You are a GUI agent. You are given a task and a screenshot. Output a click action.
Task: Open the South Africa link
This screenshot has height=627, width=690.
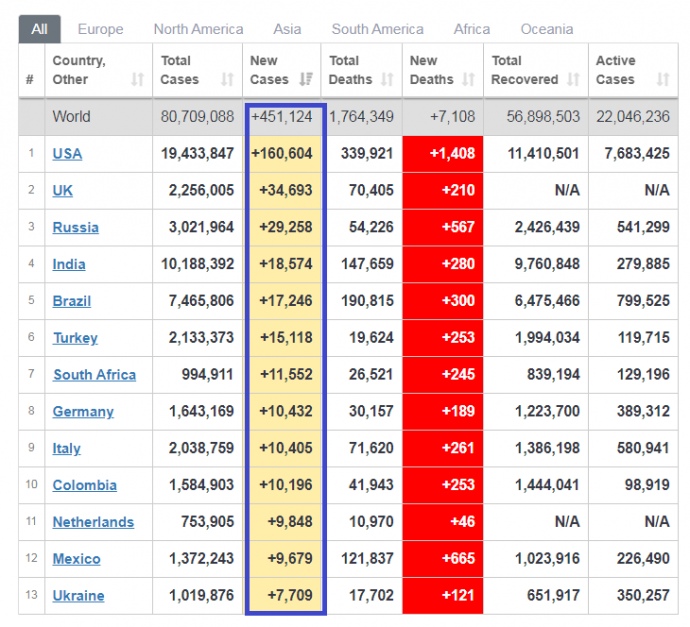(x=94, y=375)
